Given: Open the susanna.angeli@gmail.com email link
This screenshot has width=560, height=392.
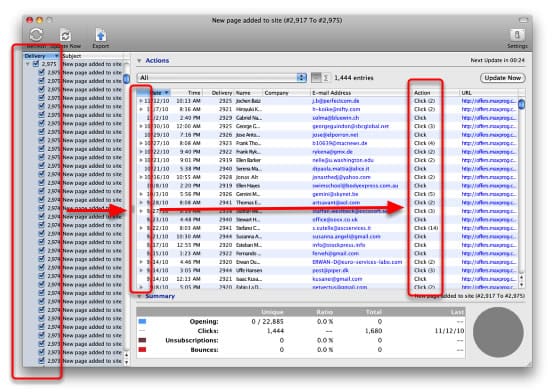Looking at the screenshot, I should (x=346, y=237).
